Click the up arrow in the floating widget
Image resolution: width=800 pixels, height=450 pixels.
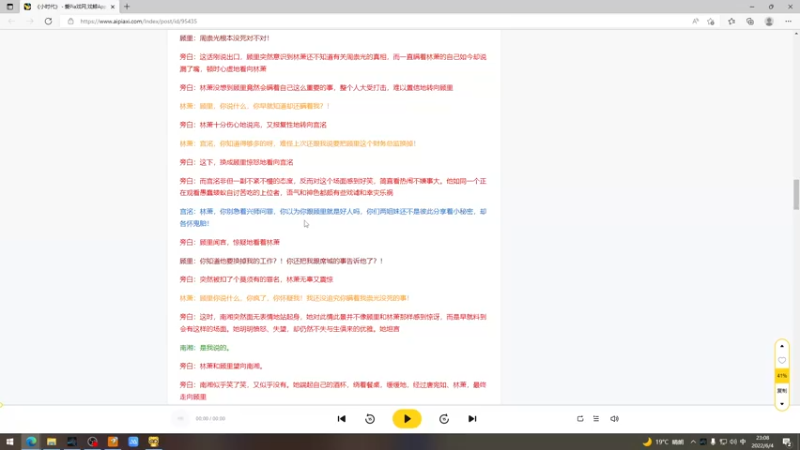[782, 346]
